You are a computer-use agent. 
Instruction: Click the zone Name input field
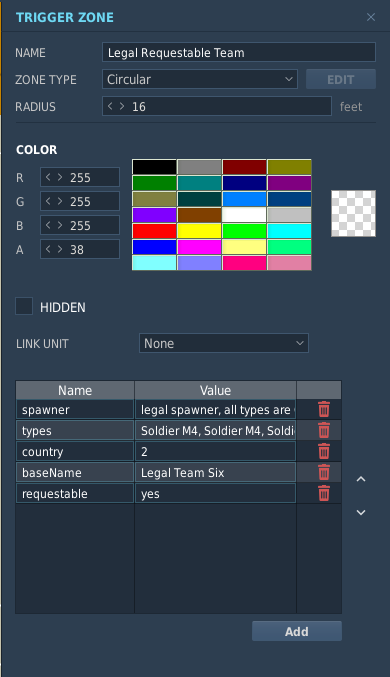pos(239,52)
